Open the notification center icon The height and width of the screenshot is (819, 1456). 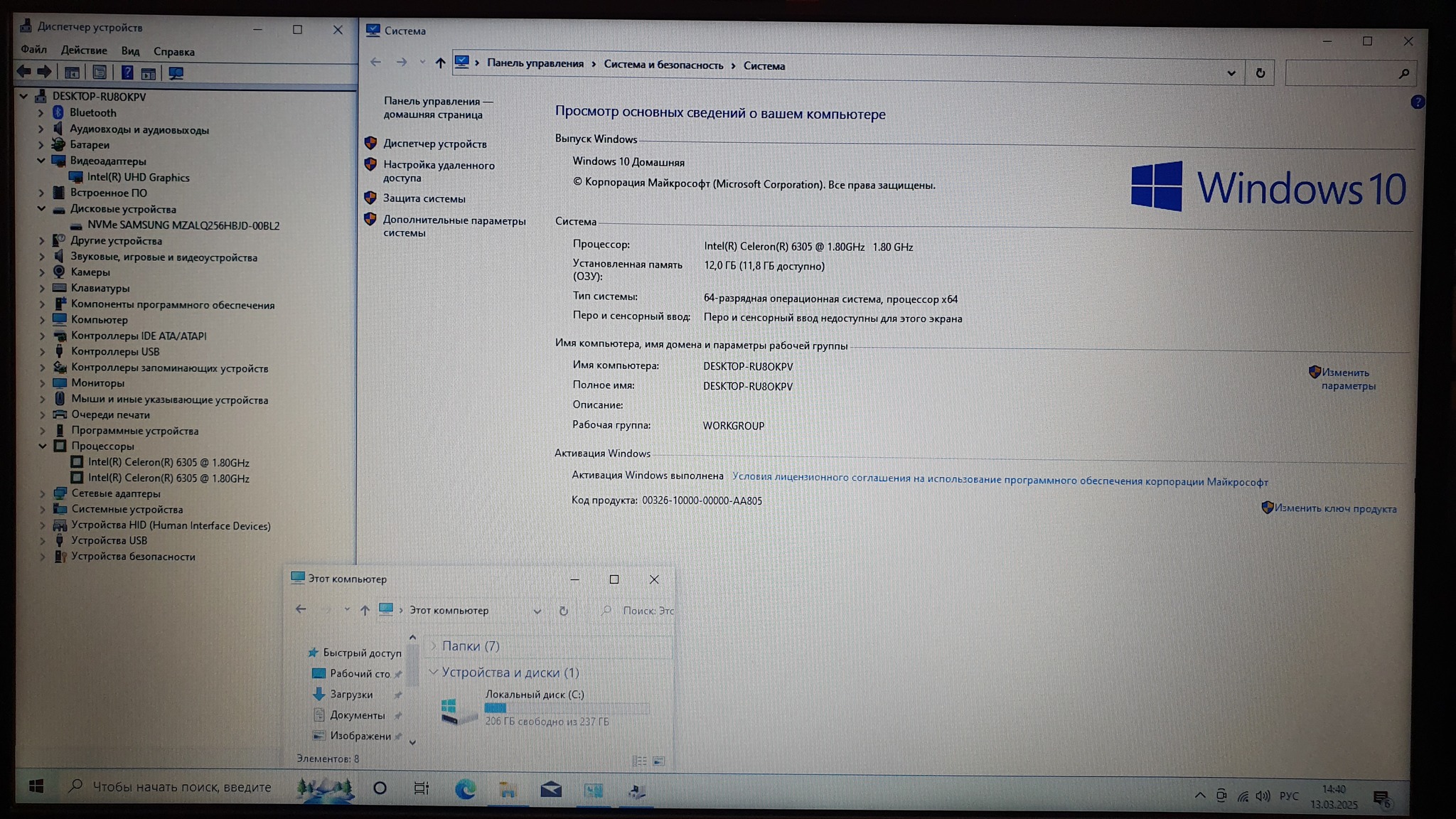pos(1381,798)
